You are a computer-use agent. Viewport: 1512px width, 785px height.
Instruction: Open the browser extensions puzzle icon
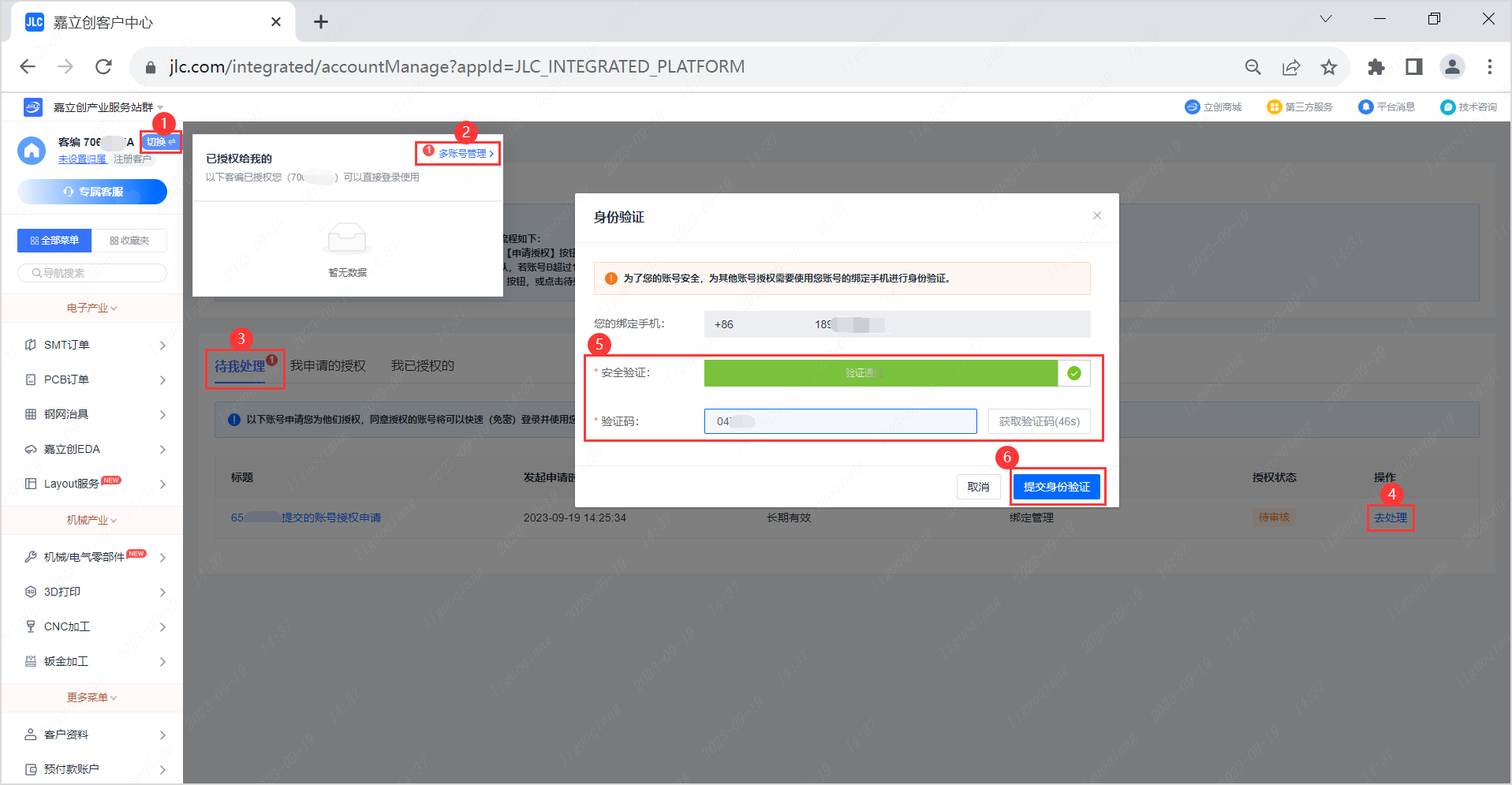pos(1376,67)
